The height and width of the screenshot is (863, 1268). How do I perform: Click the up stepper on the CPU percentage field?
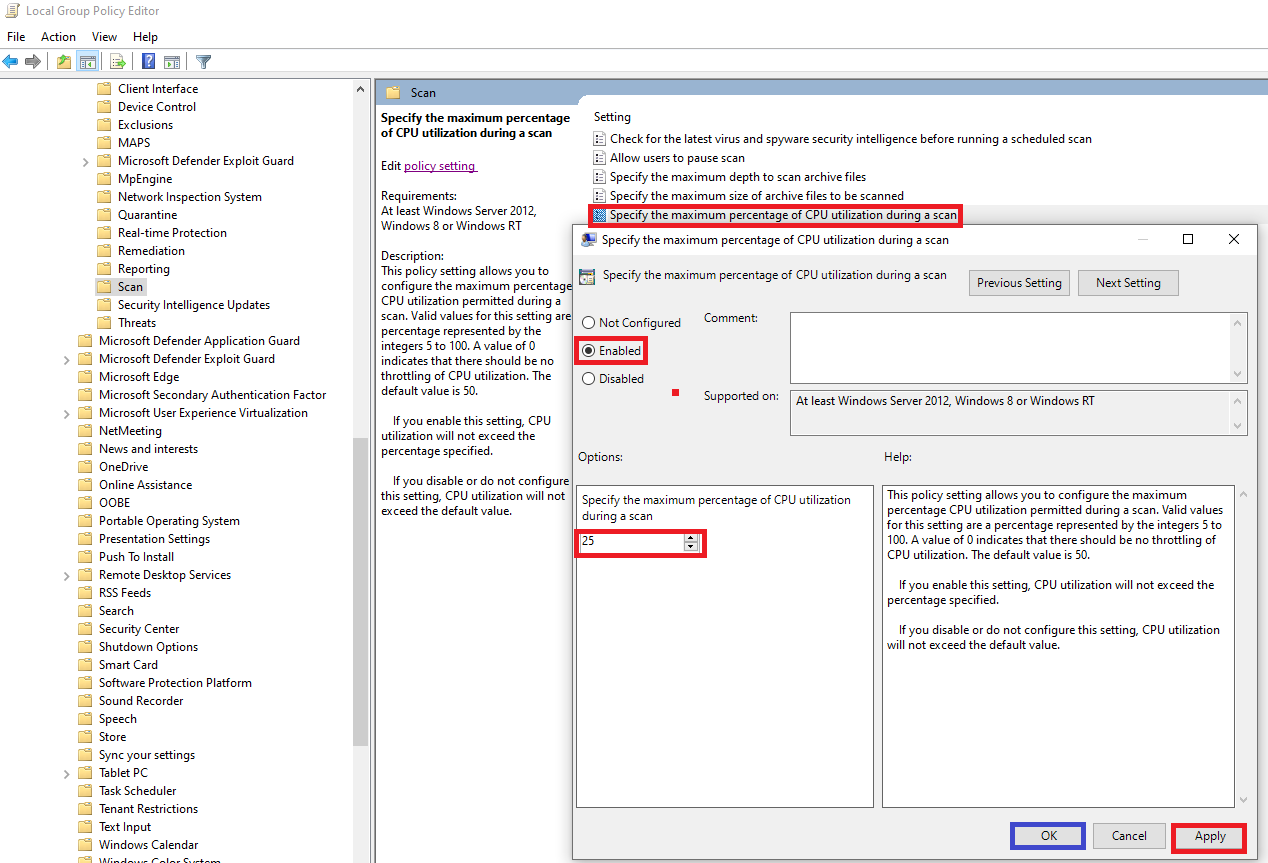point(691,538)
